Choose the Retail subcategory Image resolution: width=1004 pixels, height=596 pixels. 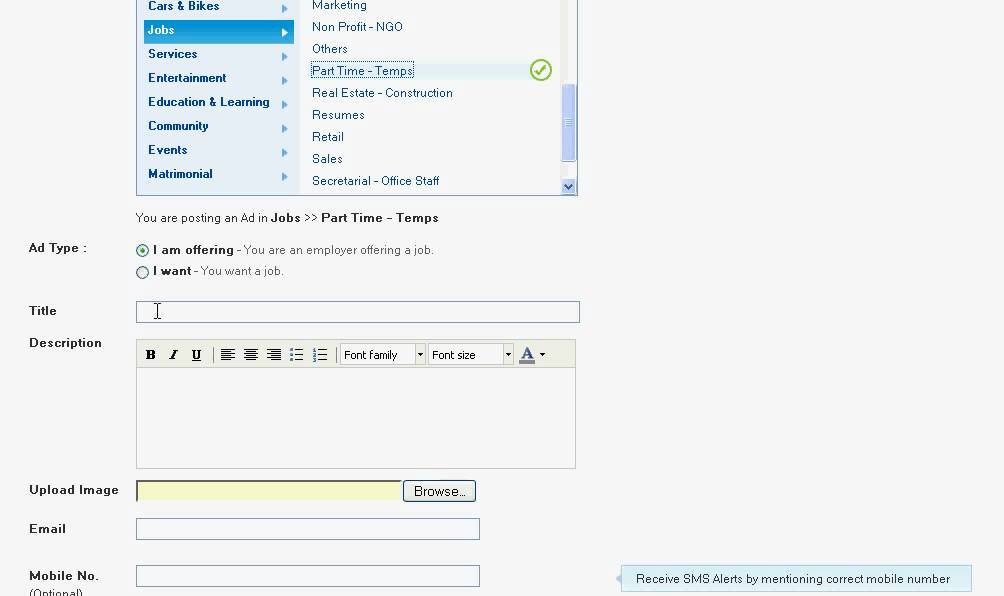(328, 137)
